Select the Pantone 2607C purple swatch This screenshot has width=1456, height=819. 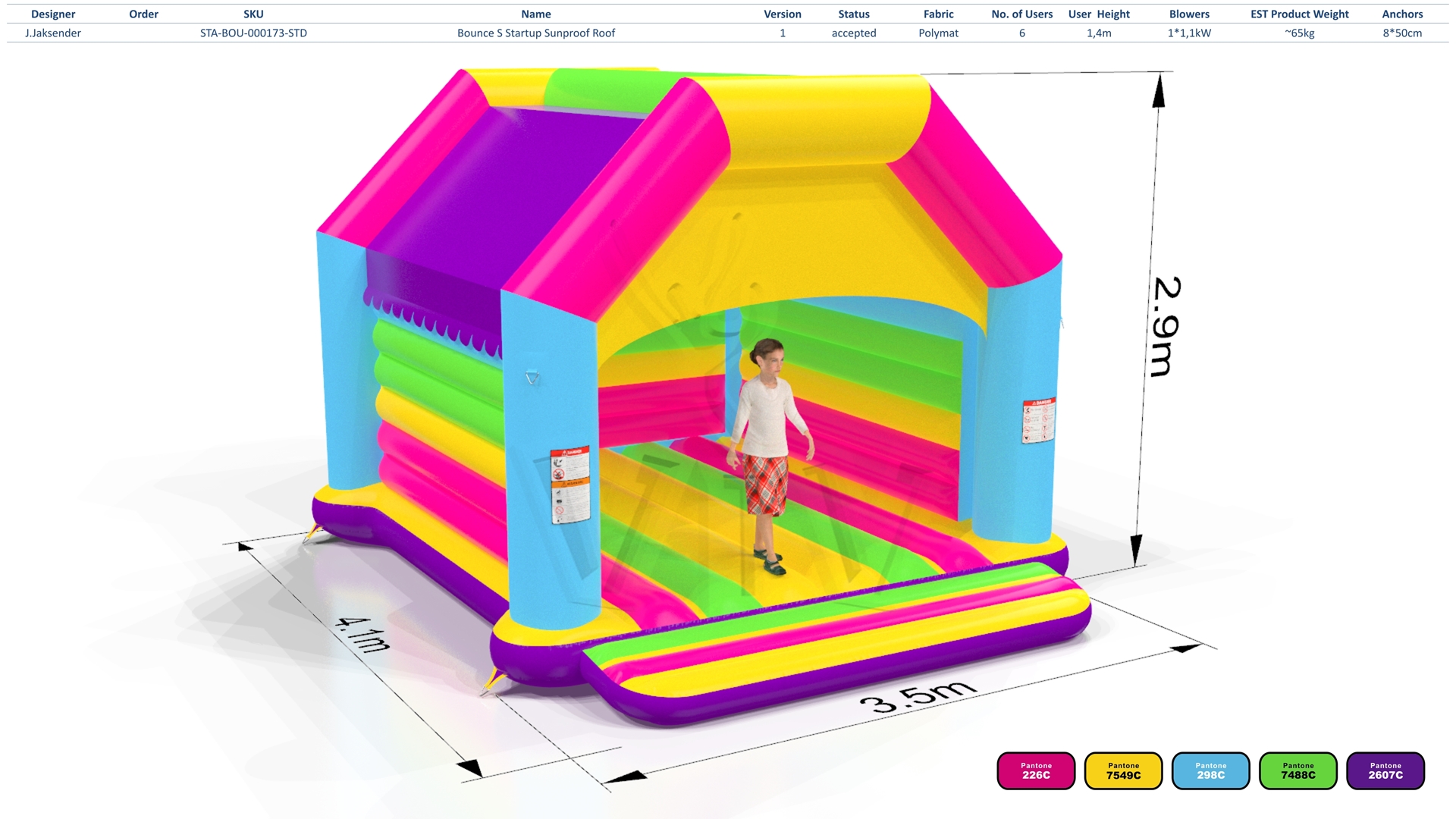(1385, 770)
